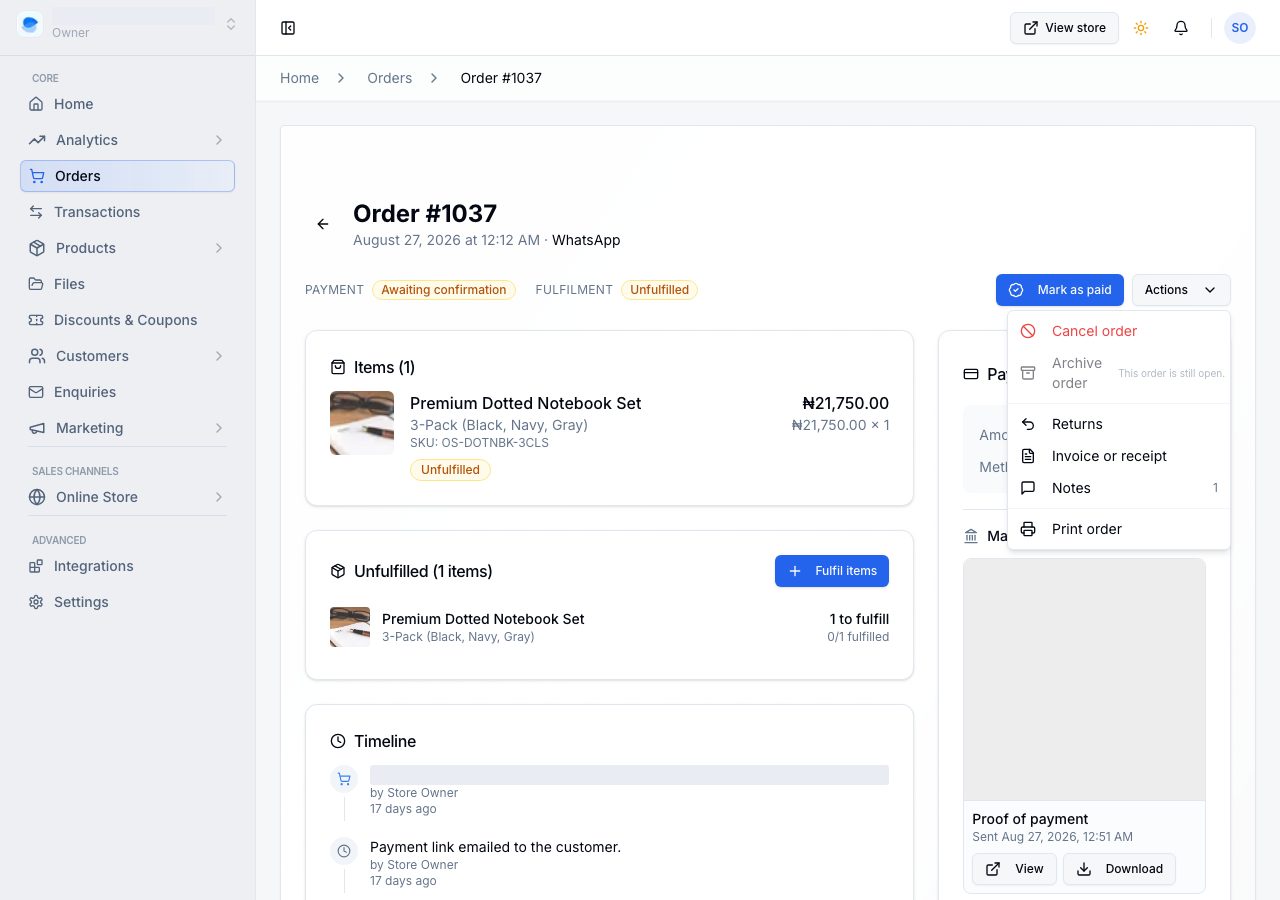Screen dimensions: 1280x900
Task: Go to Home in the breadcrumb
Action: (x=299, y=78)
